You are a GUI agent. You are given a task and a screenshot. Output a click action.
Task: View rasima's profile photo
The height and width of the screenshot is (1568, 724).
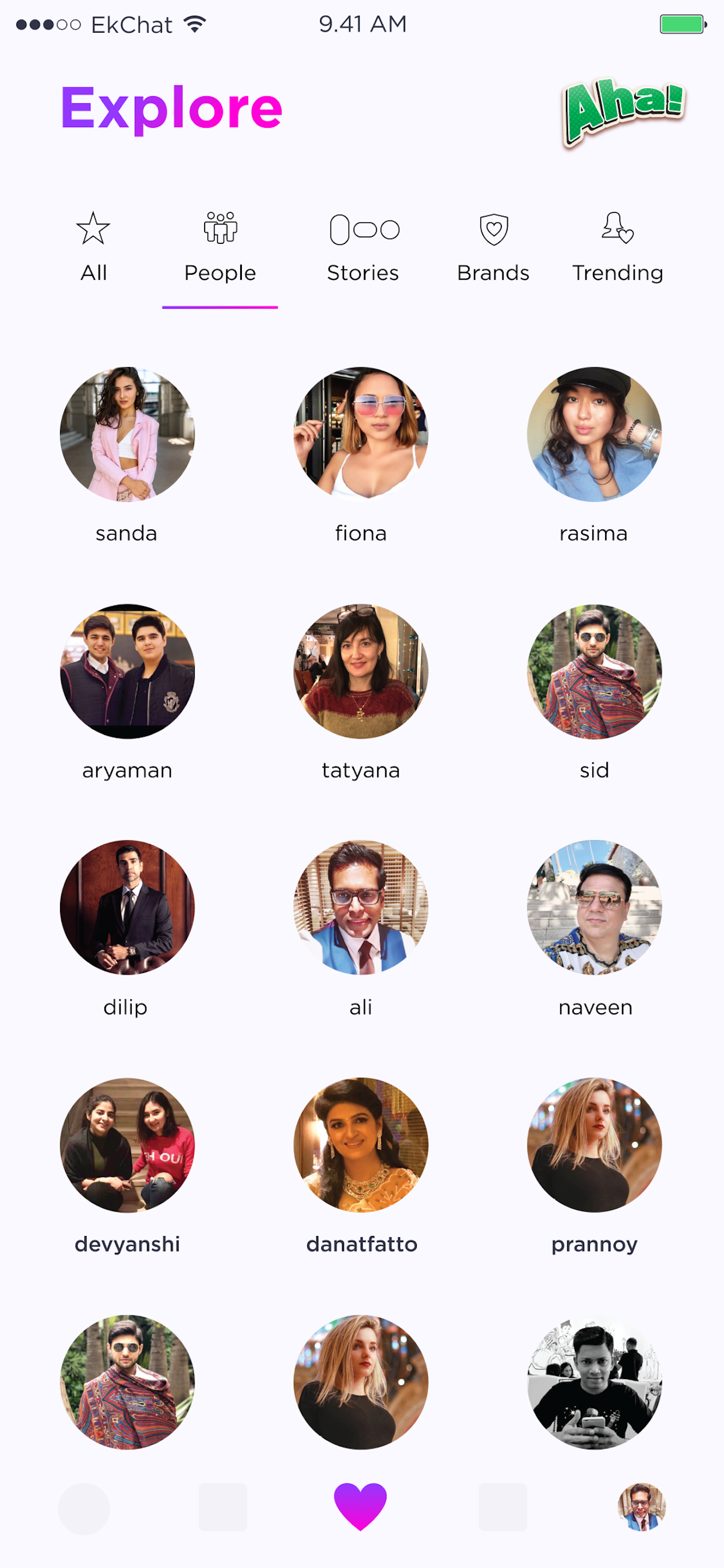(x=595, y=434)
